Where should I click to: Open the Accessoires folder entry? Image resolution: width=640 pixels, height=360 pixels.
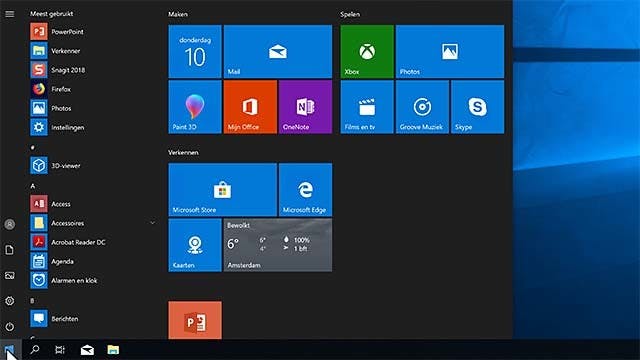pyautogui.click(x=94, y=223)
